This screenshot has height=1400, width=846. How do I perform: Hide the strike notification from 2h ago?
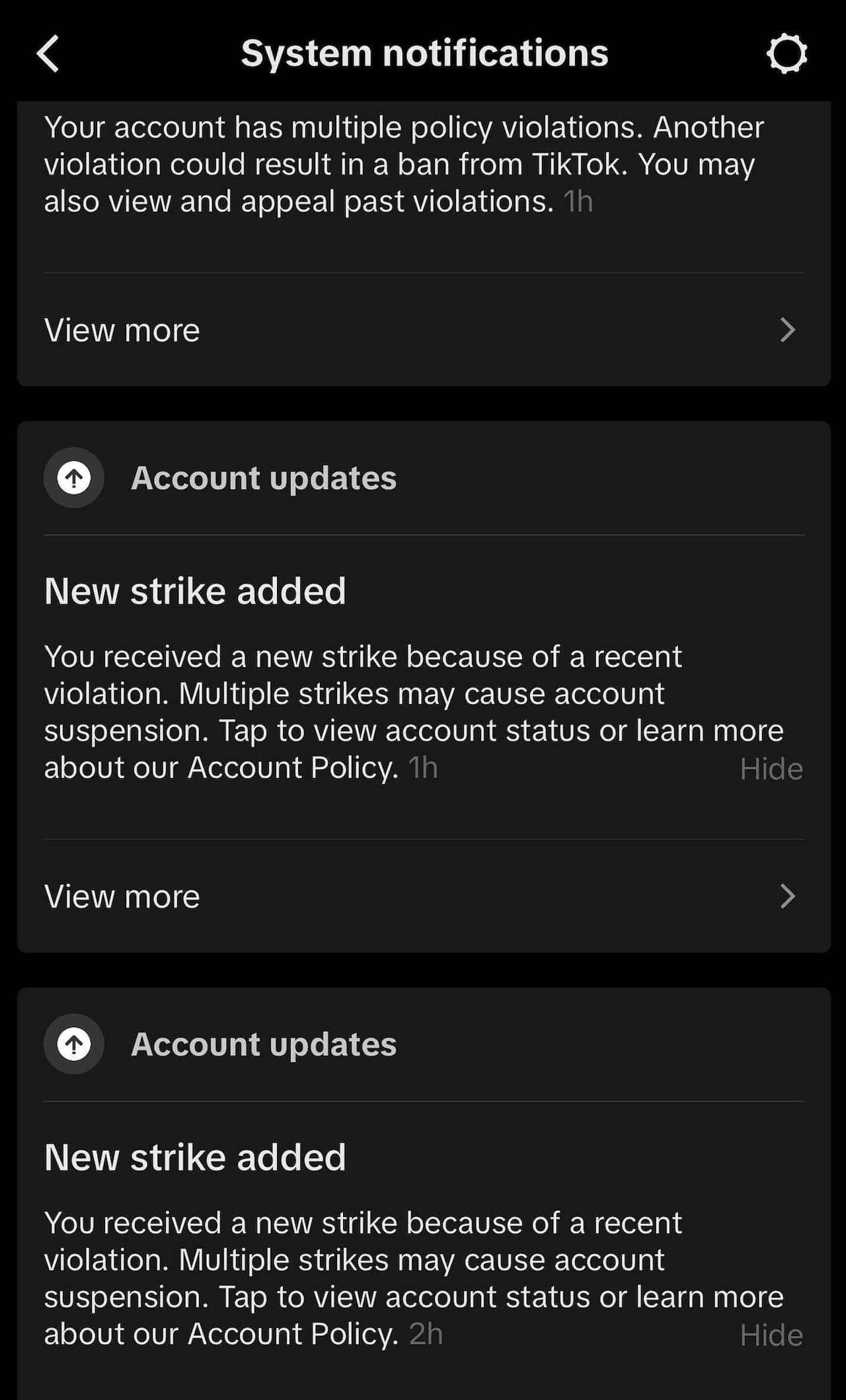coord(771,1335)
